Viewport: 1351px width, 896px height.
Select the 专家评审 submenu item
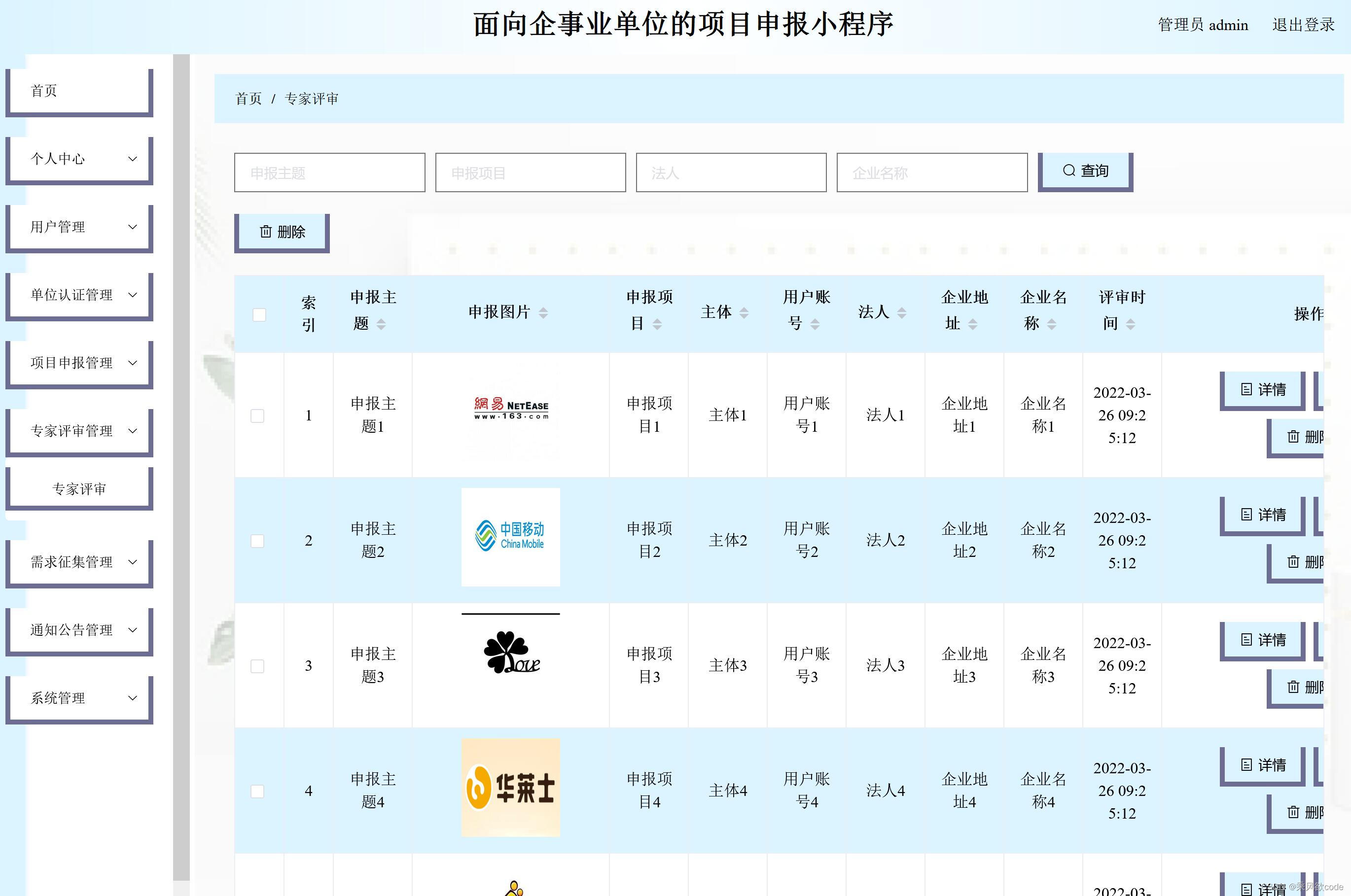(x=79, y=489)
